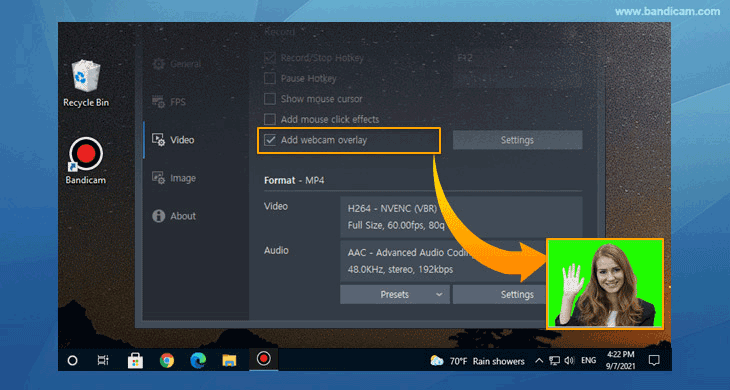Open the Windows search circle on taskbar
730x390 pixels.
tap(72, 360)
